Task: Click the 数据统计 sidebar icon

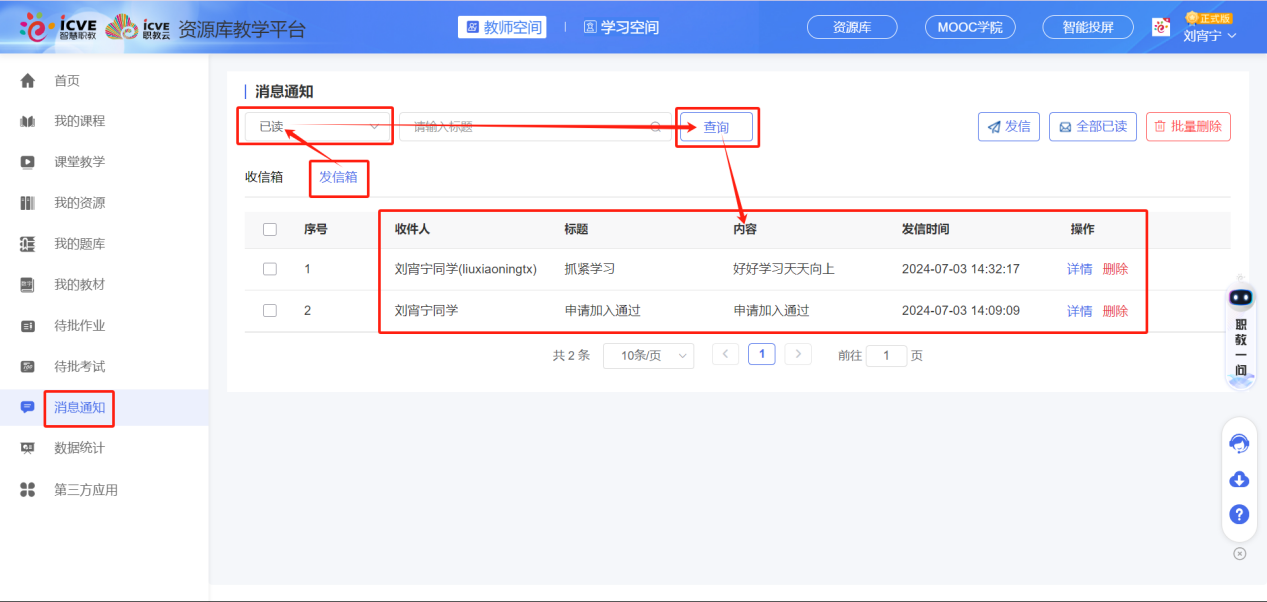Action: click(x=26, y=448)
